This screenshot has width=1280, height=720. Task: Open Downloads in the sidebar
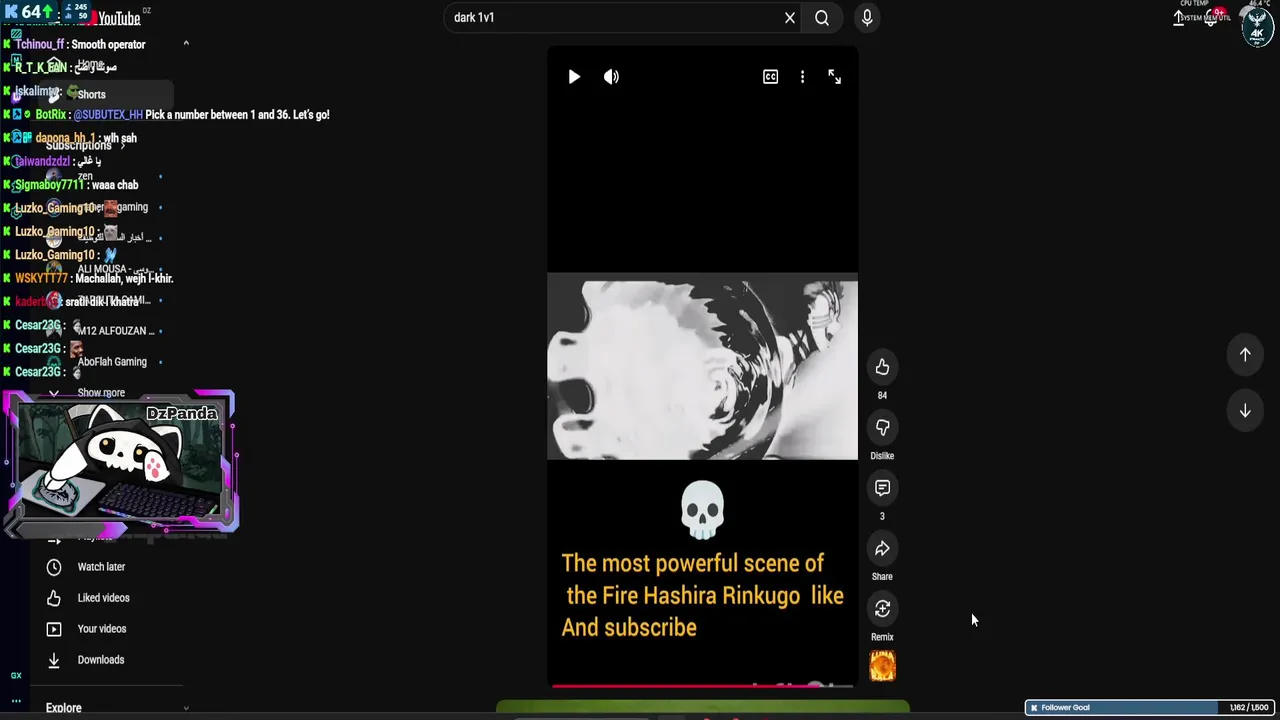pos(101,660)
